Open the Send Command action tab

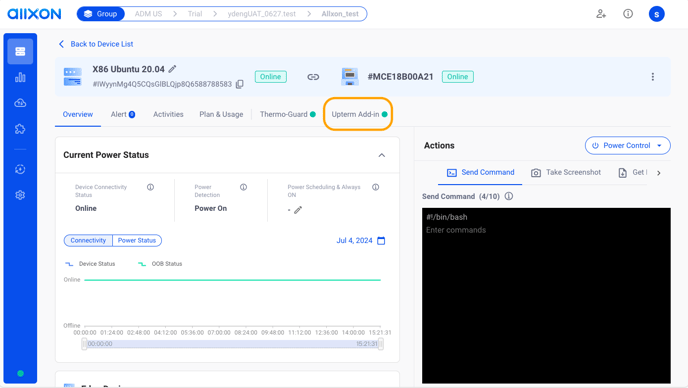point(480,172)
